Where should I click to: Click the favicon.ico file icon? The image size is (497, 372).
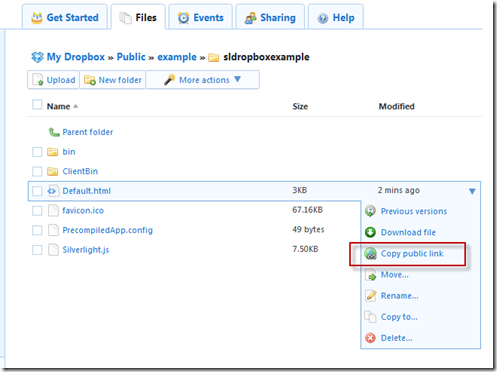pyautogui.click(x=53, y=211)
